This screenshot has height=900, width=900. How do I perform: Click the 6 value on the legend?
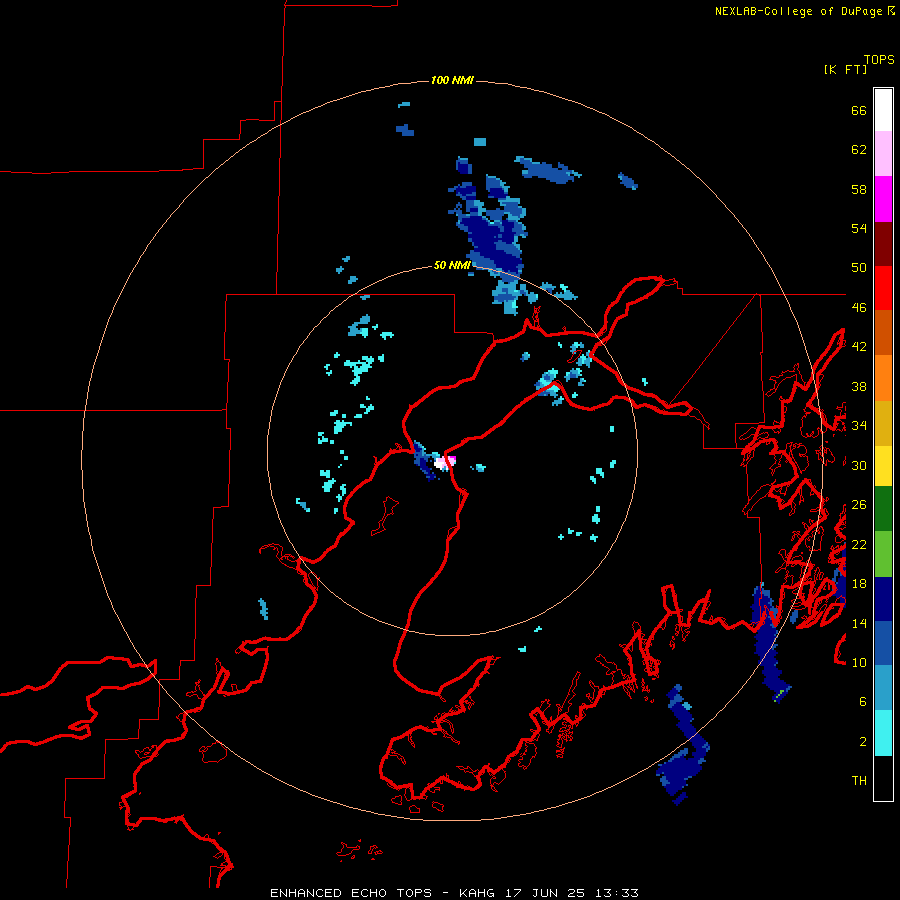point(863,702)
